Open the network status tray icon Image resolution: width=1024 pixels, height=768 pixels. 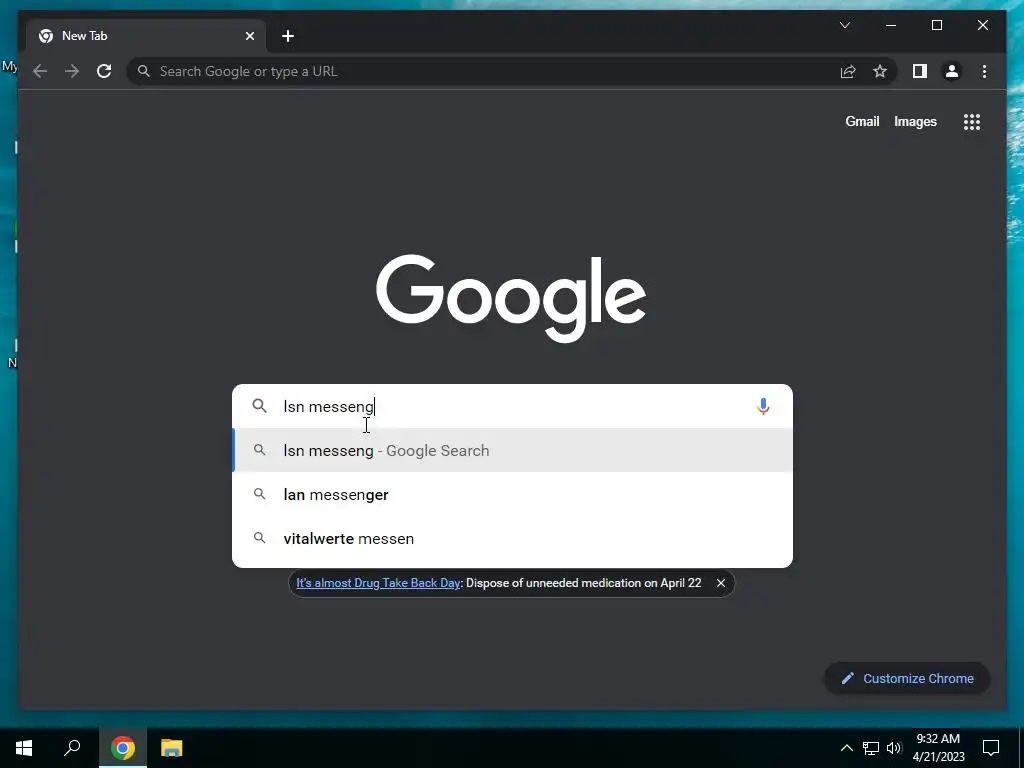coord(871,748)
